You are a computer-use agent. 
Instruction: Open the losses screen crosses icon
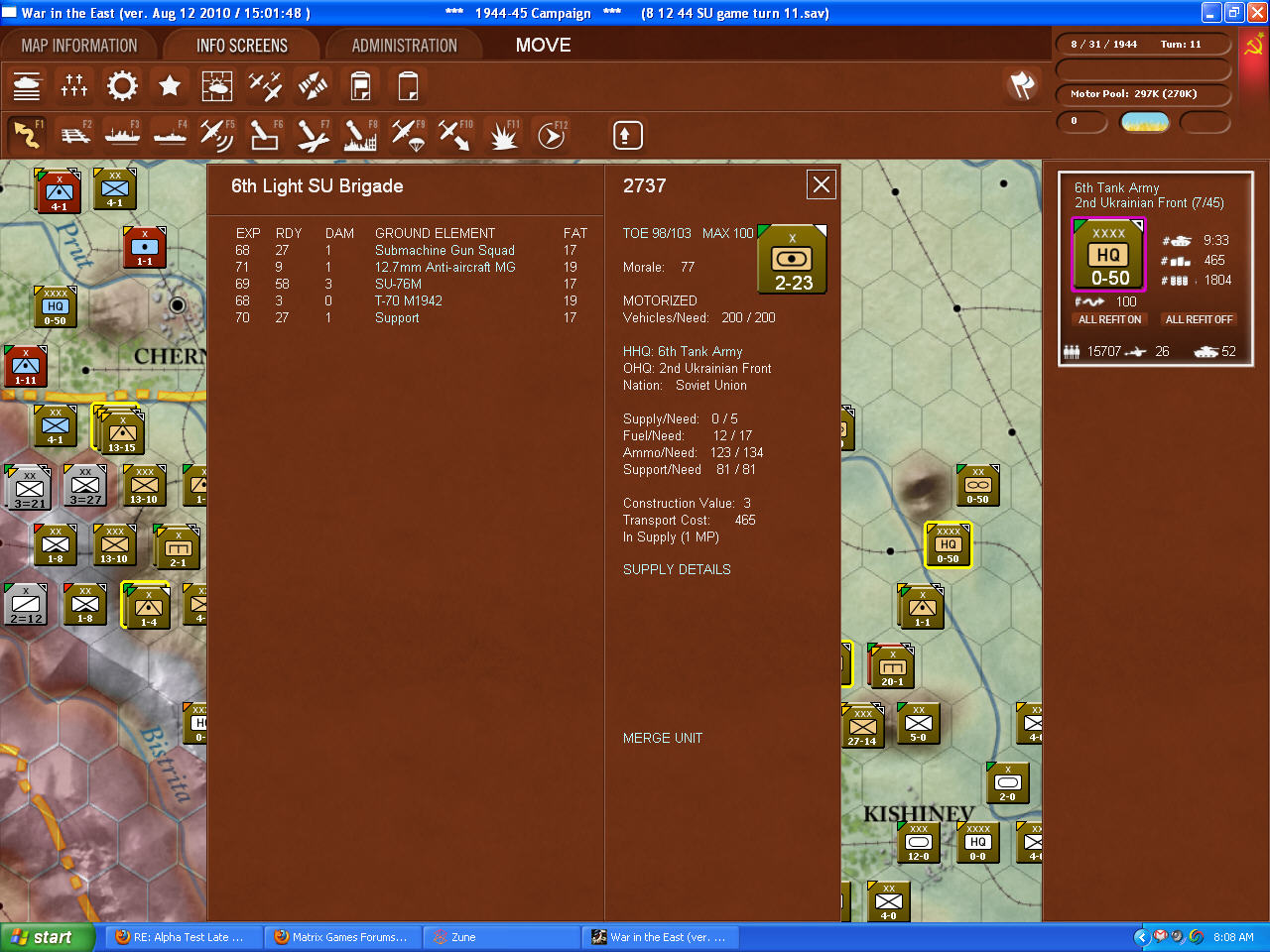tap(74, 86)
